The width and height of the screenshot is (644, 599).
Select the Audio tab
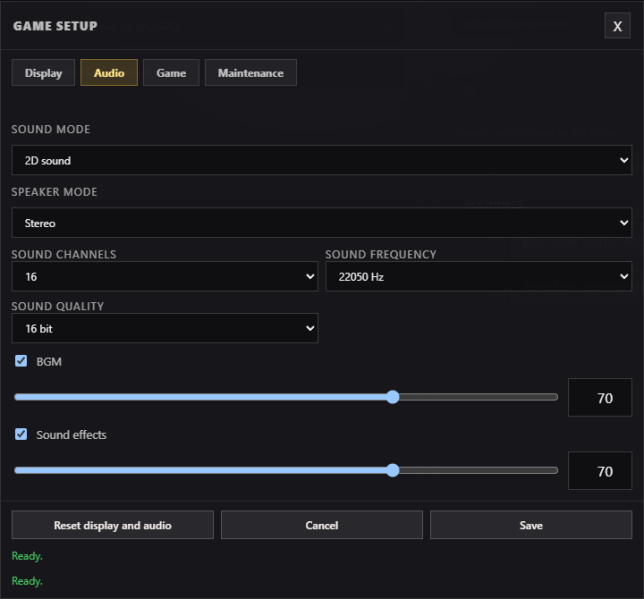tap(109, 73)
